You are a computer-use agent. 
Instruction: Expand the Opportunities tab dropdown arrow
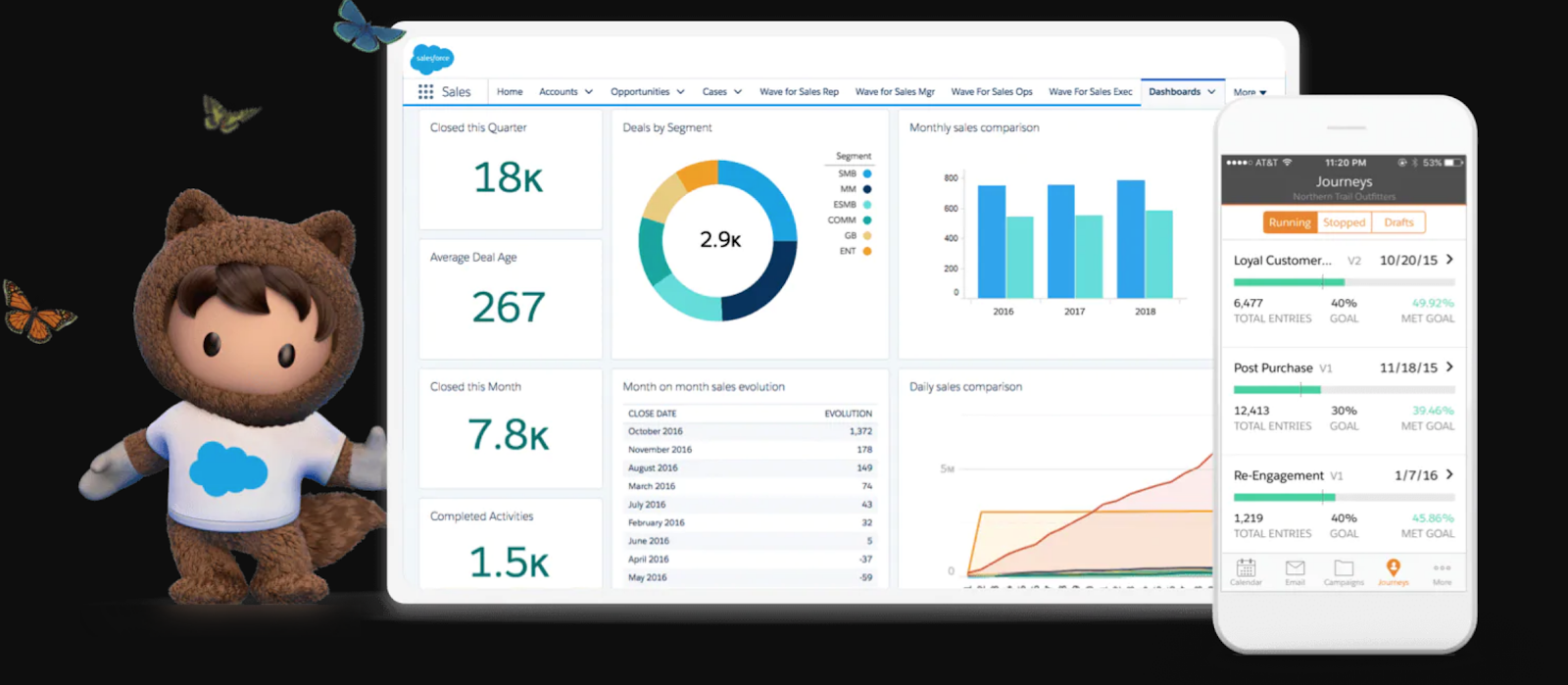coord(680,92)
